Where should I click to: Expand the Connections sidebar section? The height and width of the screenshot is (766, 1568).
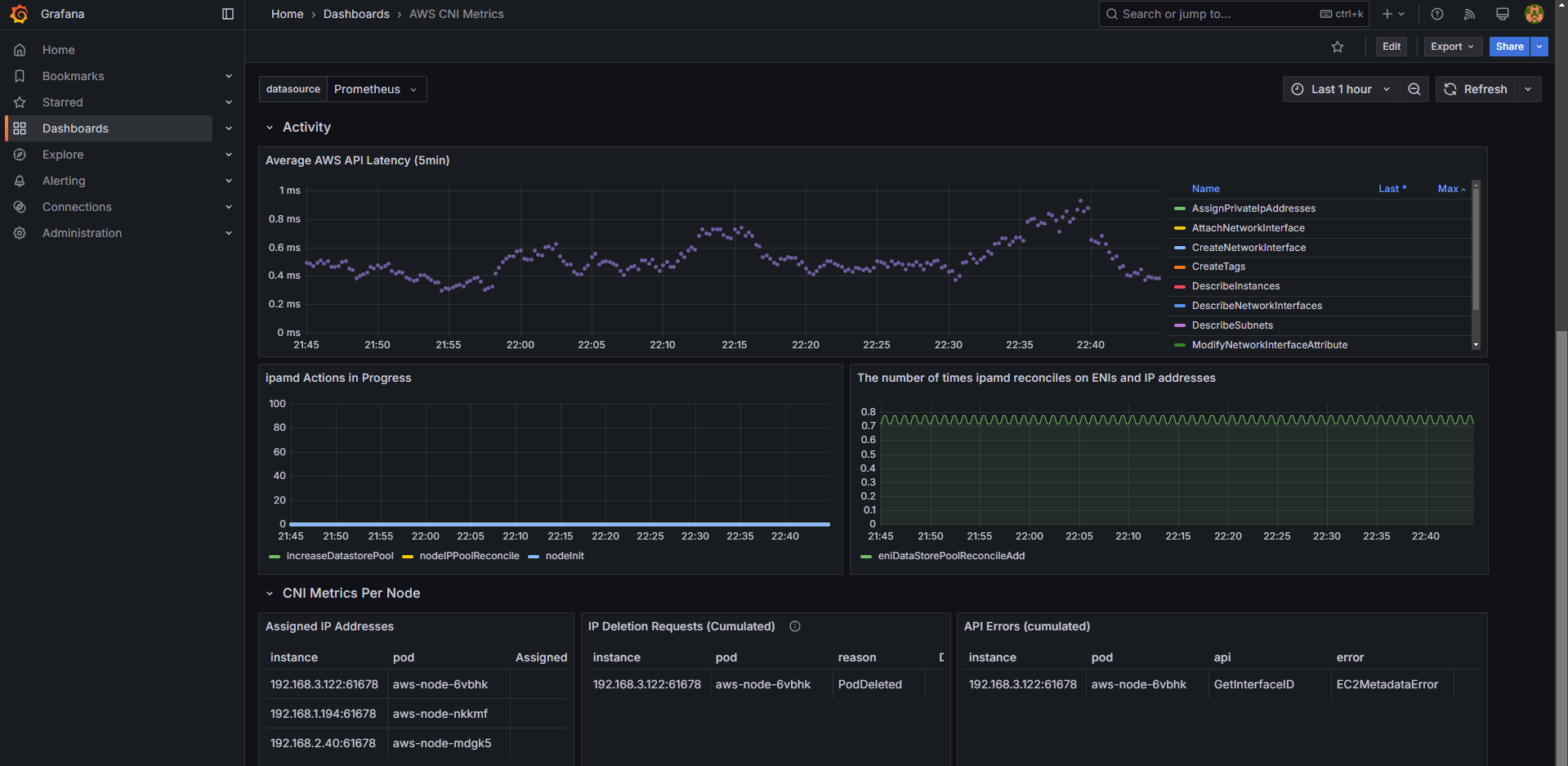coord(229,207)
